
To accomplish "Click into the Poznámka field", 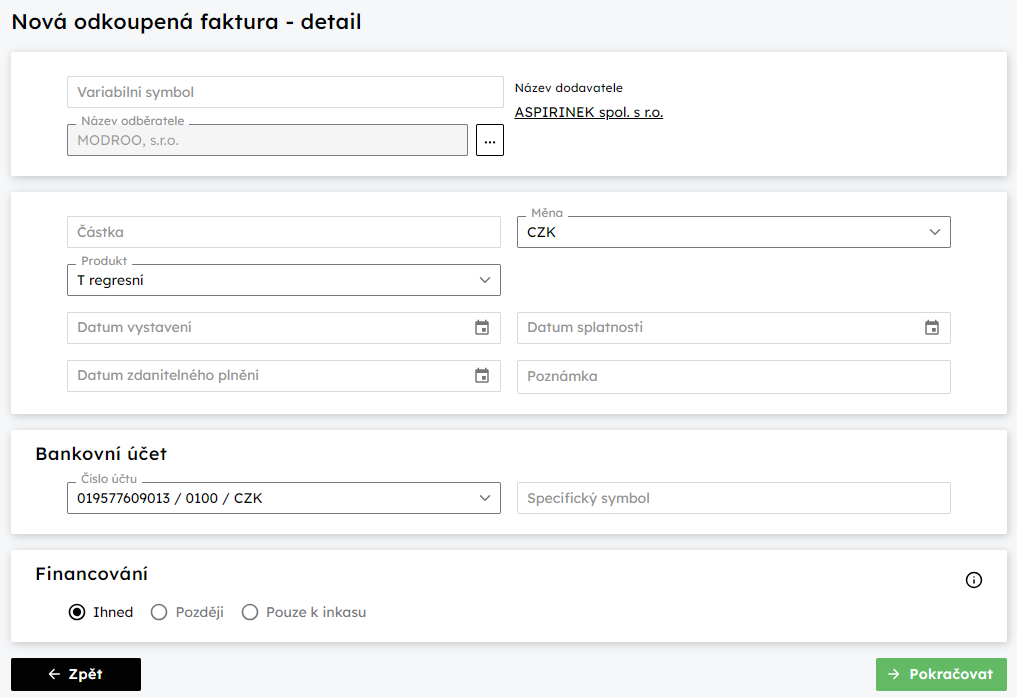I will click(x=734, y=377).
